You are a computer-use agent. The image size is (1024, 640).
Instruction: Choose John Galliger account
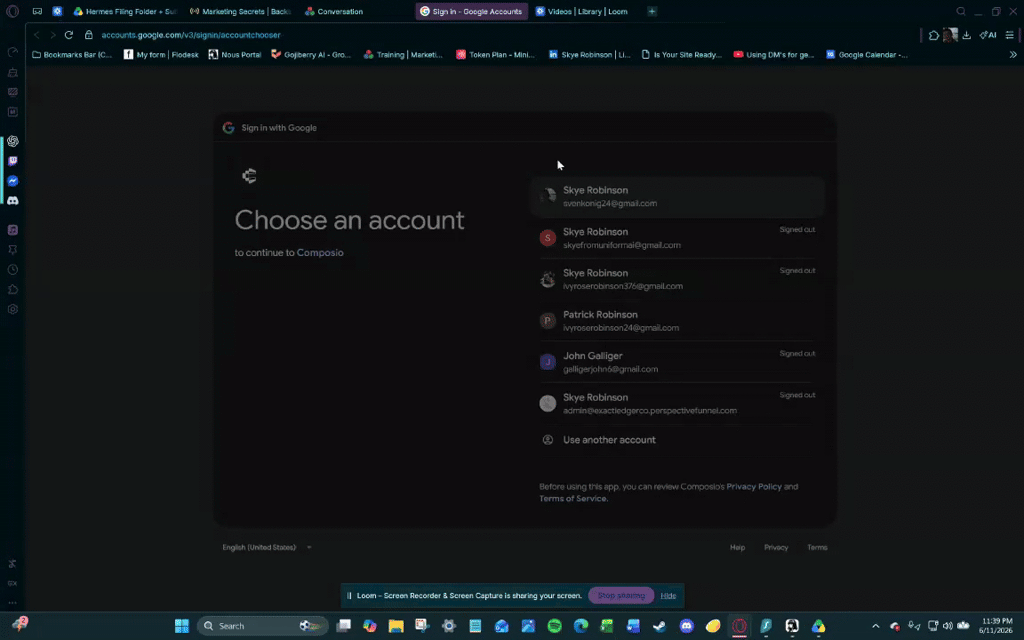coord(677,362)
